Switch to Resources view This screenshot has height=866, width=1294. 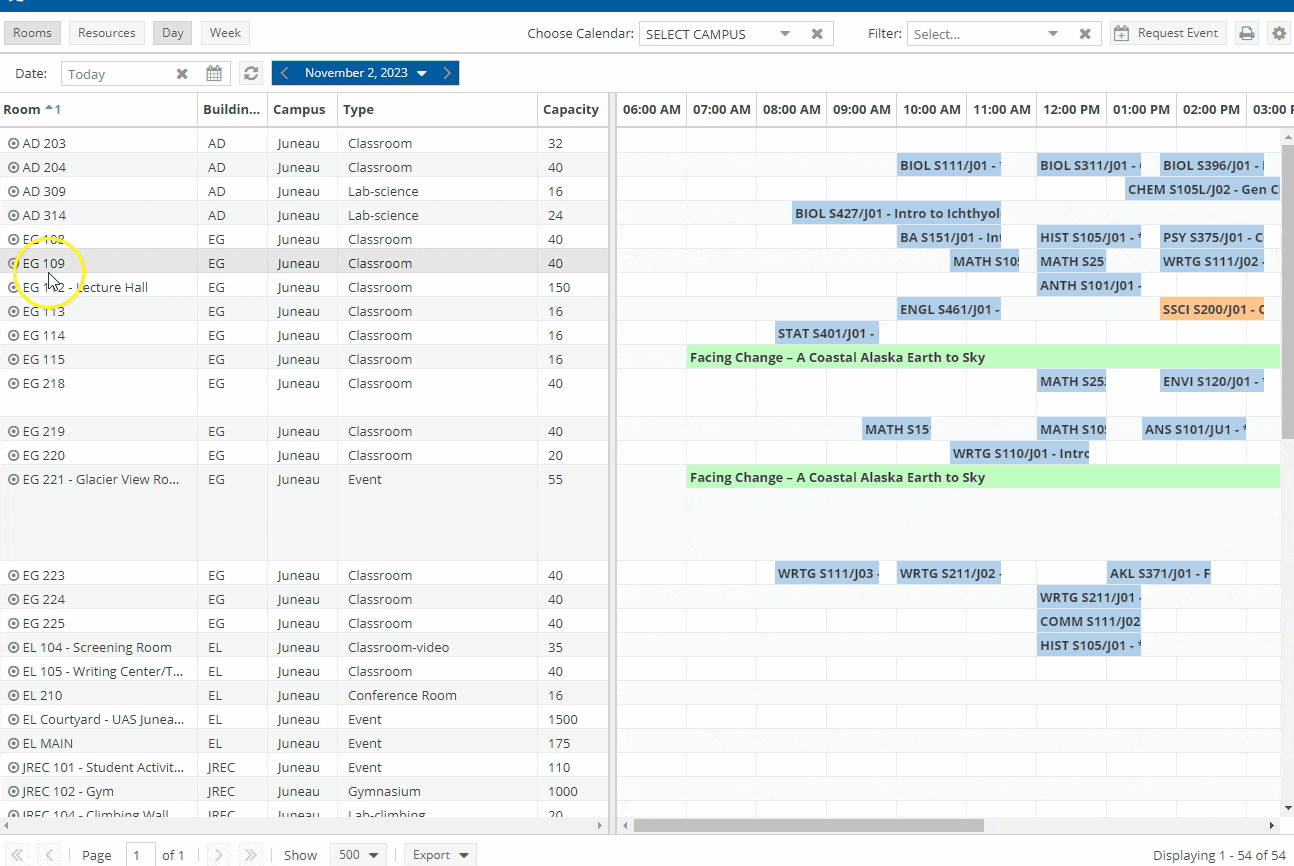107,33
